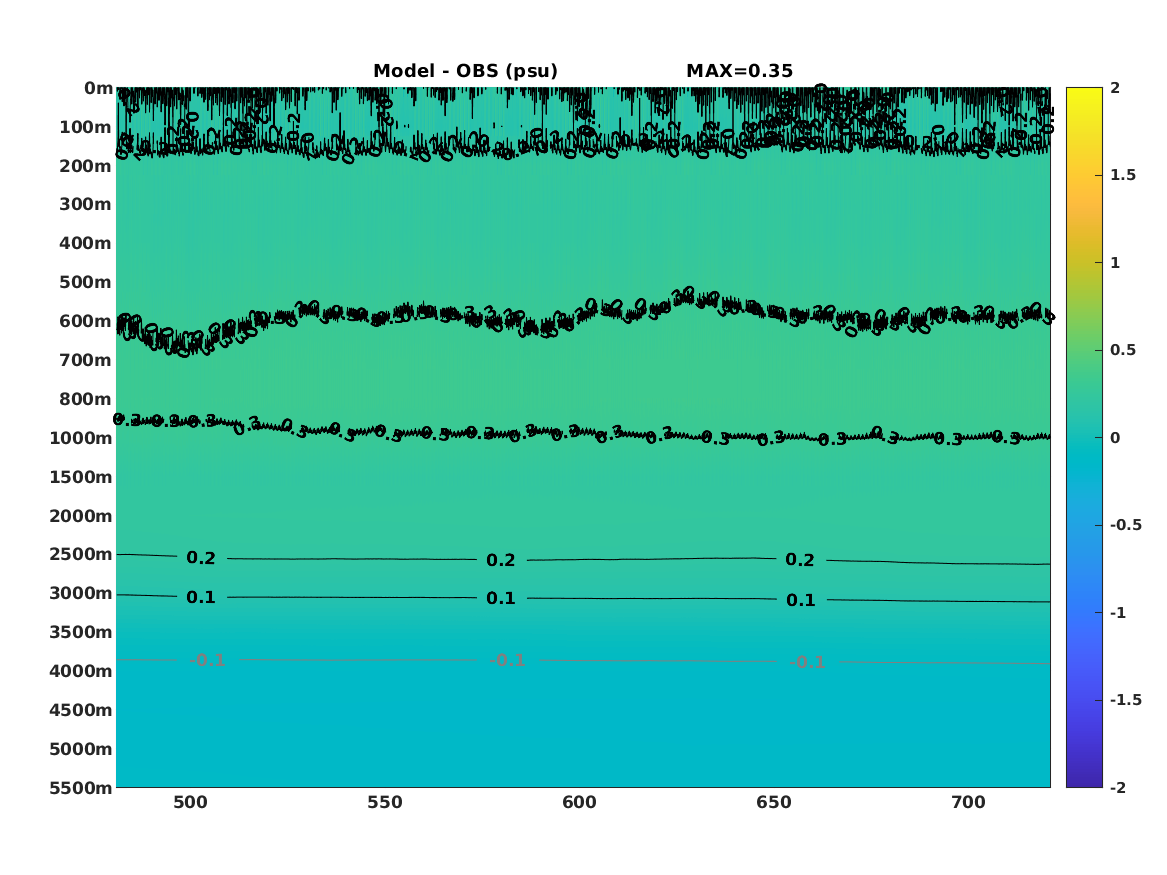Click the leftmost red '-0.1' contour label
This screenshot has height=875, width=1167.
tap(208, 660)
